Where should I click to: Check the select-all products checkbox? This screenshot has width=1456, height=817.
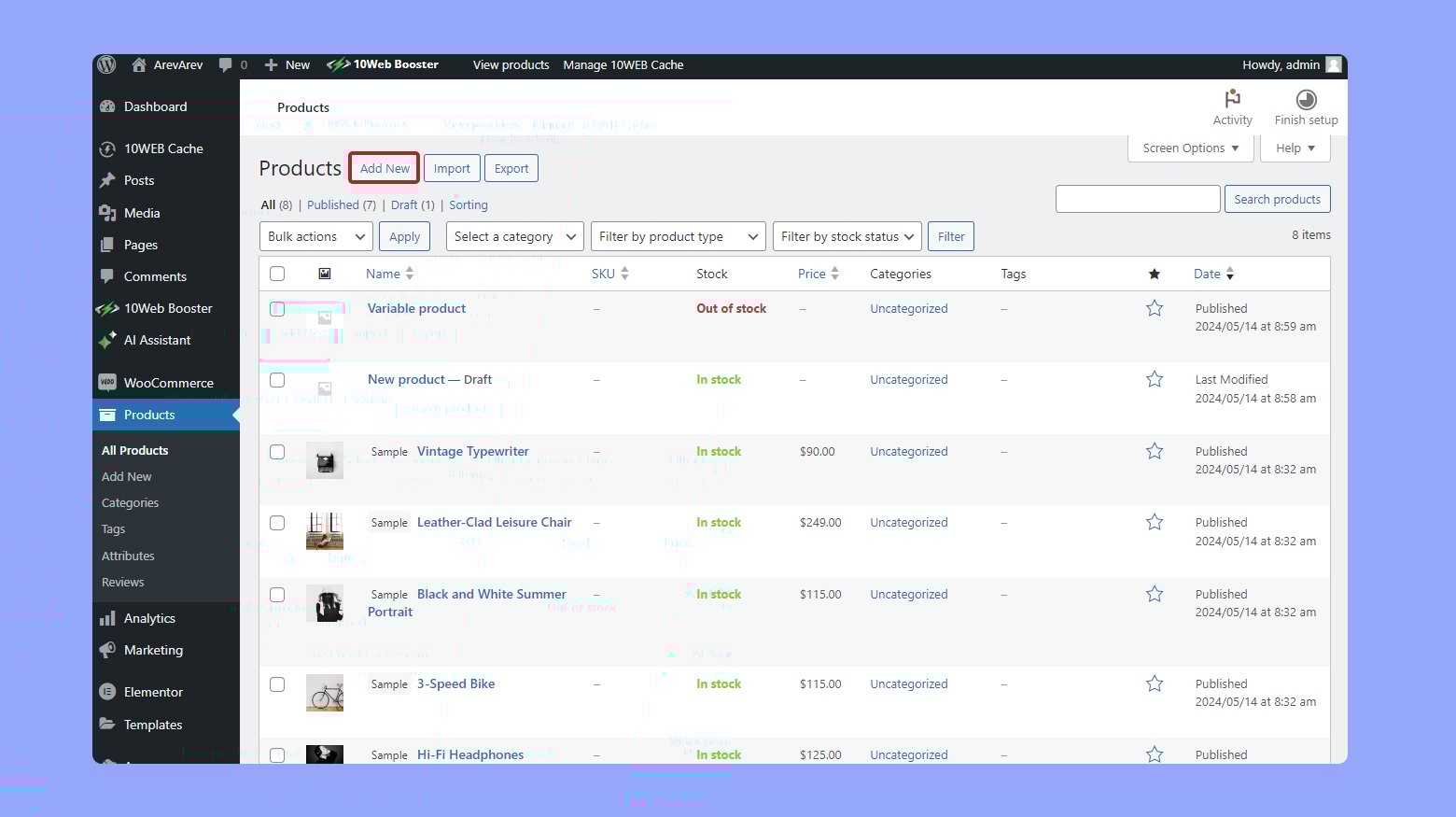277,274
